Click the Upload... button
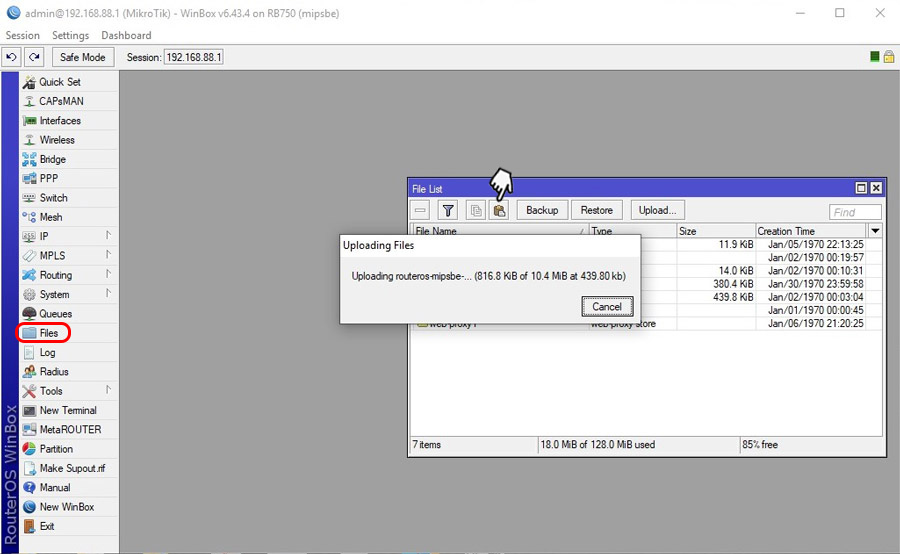 coord(657,210)
